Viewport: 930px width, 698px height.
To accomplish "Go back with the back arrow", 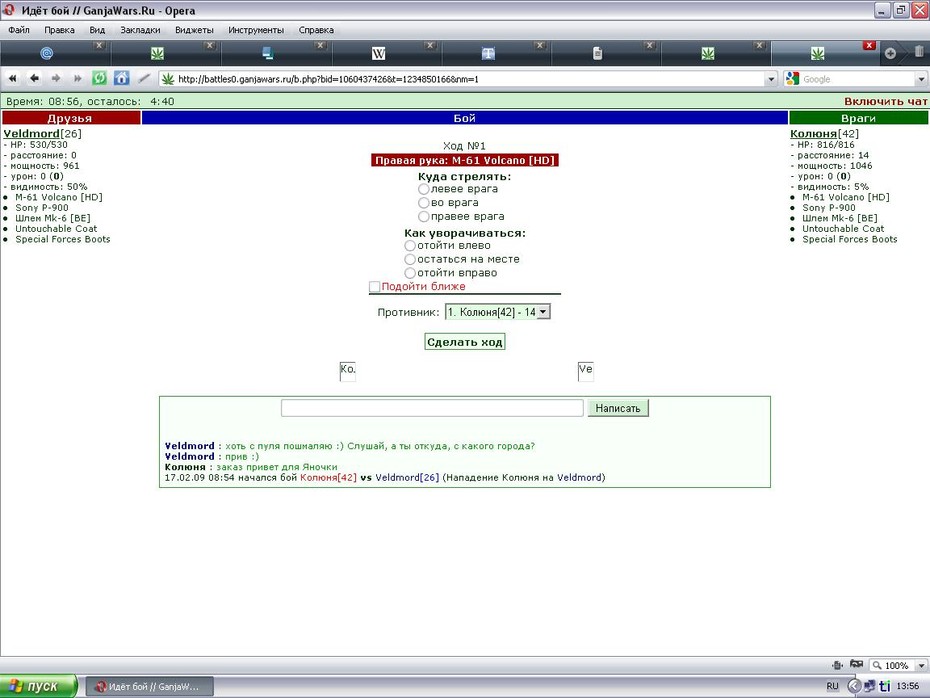I will click(x=34, y=78).
